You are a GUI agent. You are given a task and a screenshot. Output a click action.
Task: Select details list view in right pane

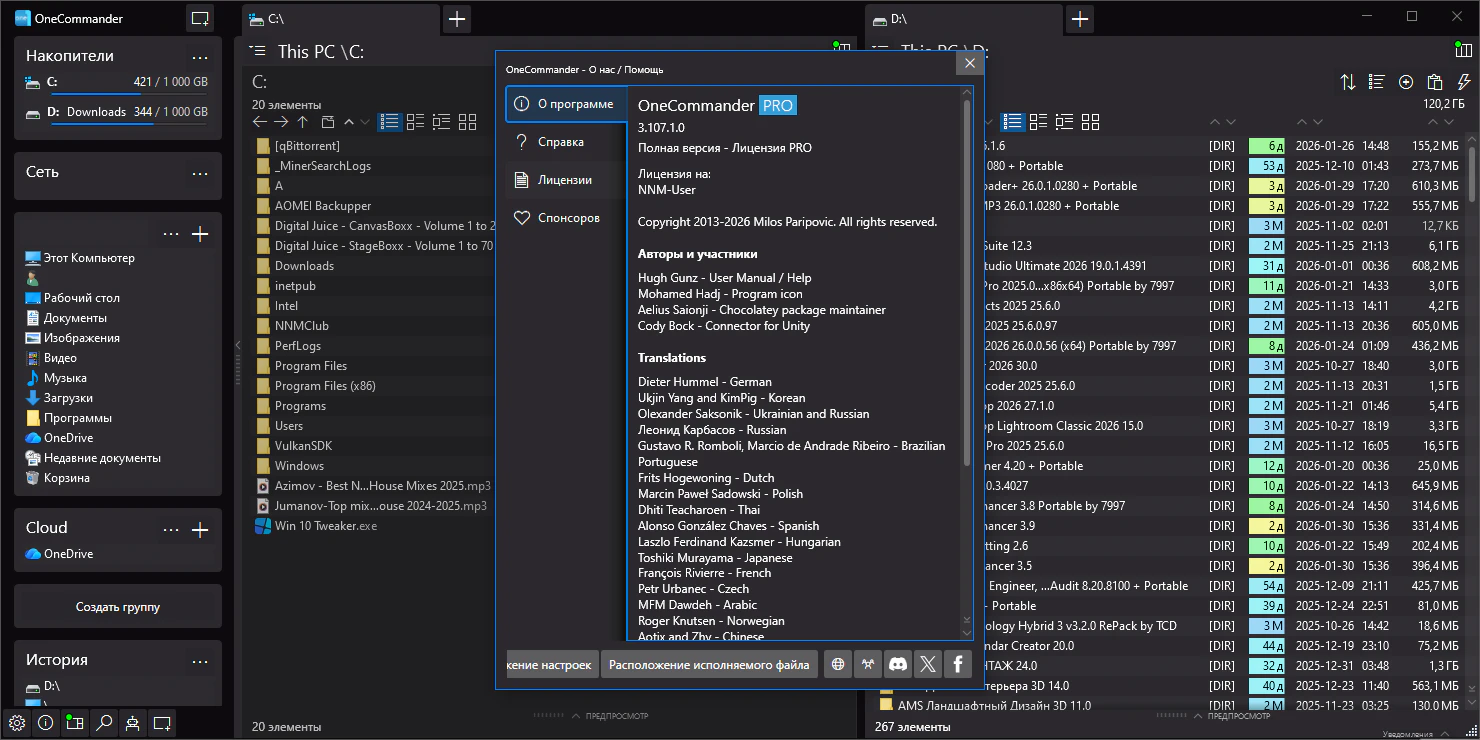coord(1013,122)
